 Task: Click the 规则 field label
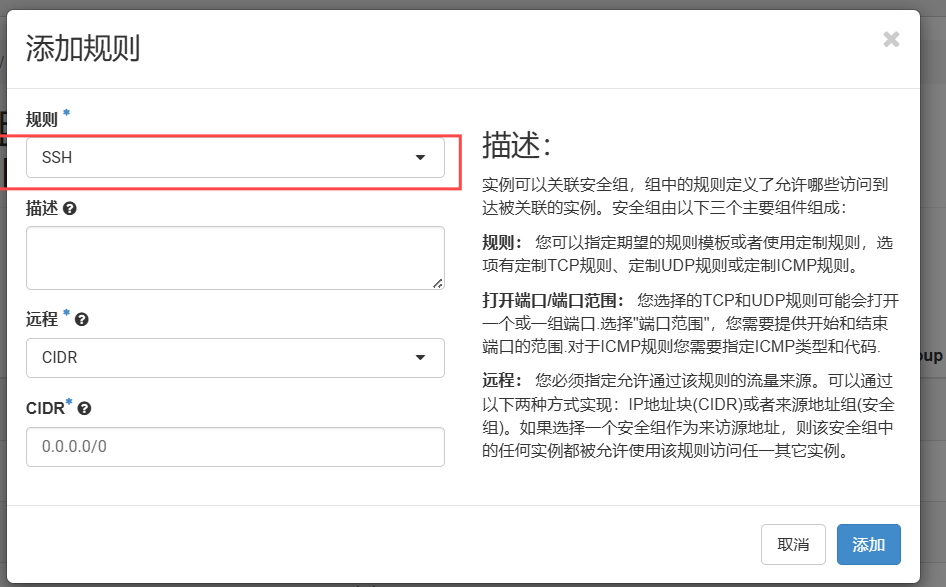point(41,120)
